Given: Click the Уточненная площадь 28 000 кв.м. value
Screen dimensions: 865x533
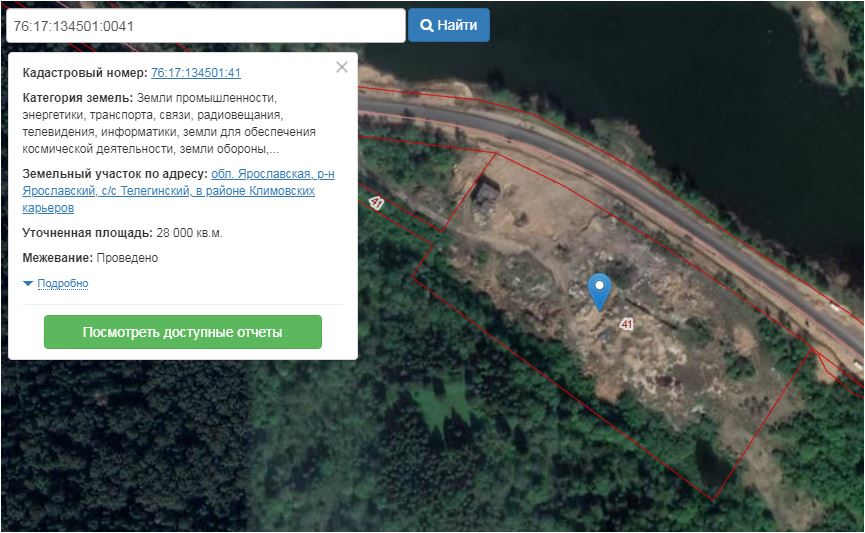Looking at the screenshot, I should [x=189, y=233].
